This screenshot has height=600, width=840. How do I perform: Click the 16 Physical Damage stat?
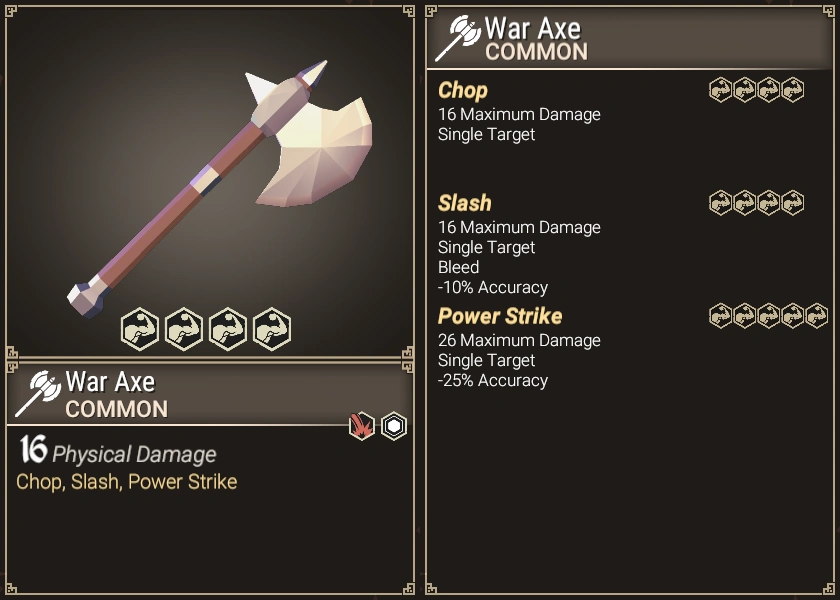[118, 450]
